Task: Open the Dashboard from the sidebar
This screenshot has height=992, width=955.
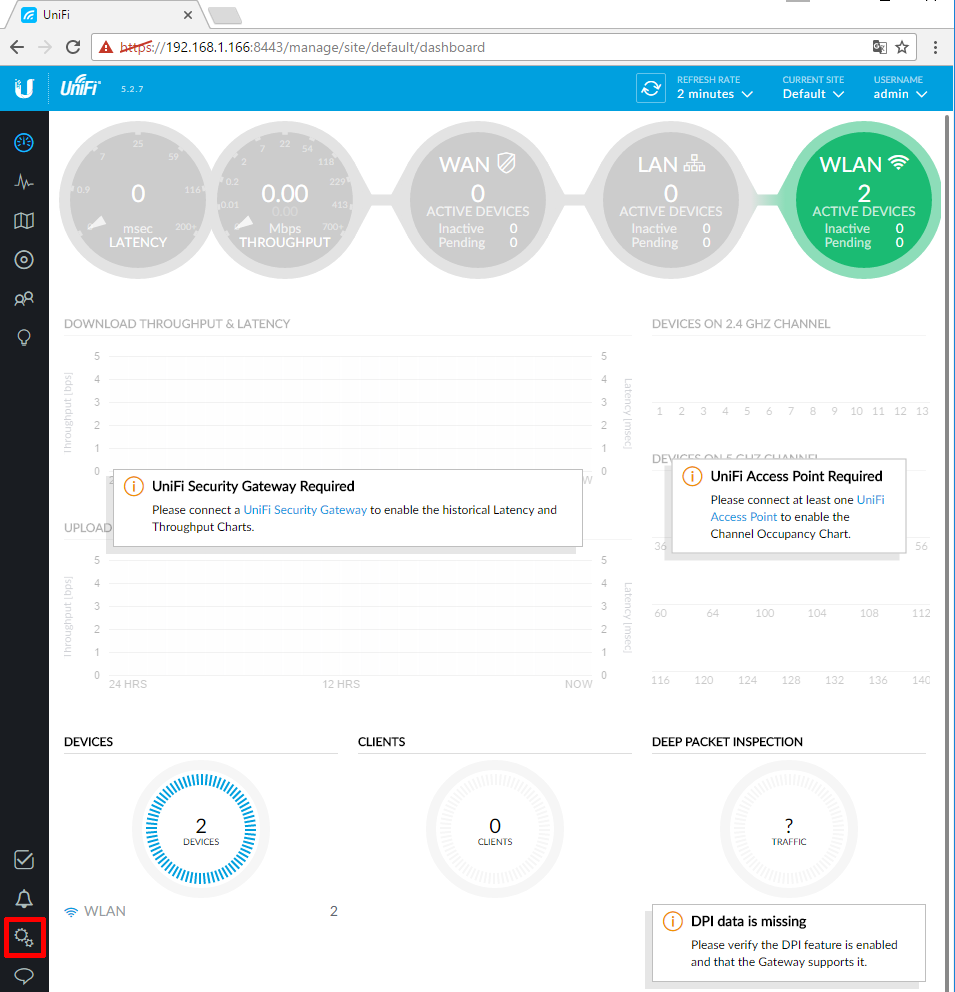Action: (24, 142)
